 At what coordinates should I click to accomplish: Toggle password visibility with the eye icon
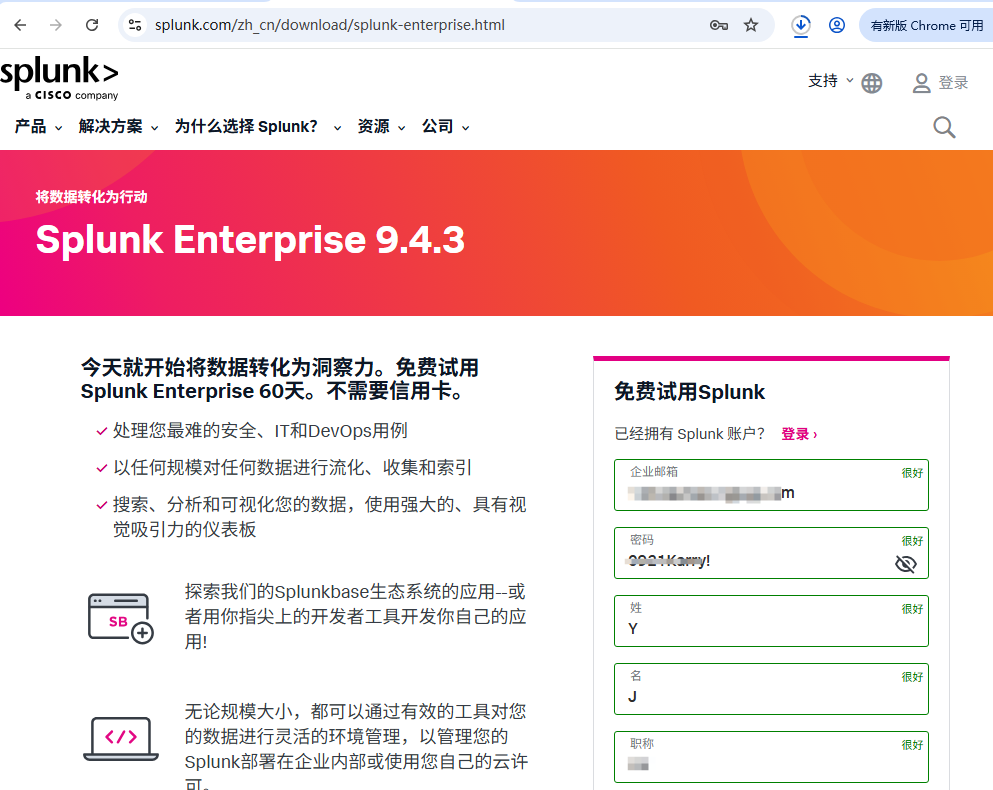click(x=906, y=564)
